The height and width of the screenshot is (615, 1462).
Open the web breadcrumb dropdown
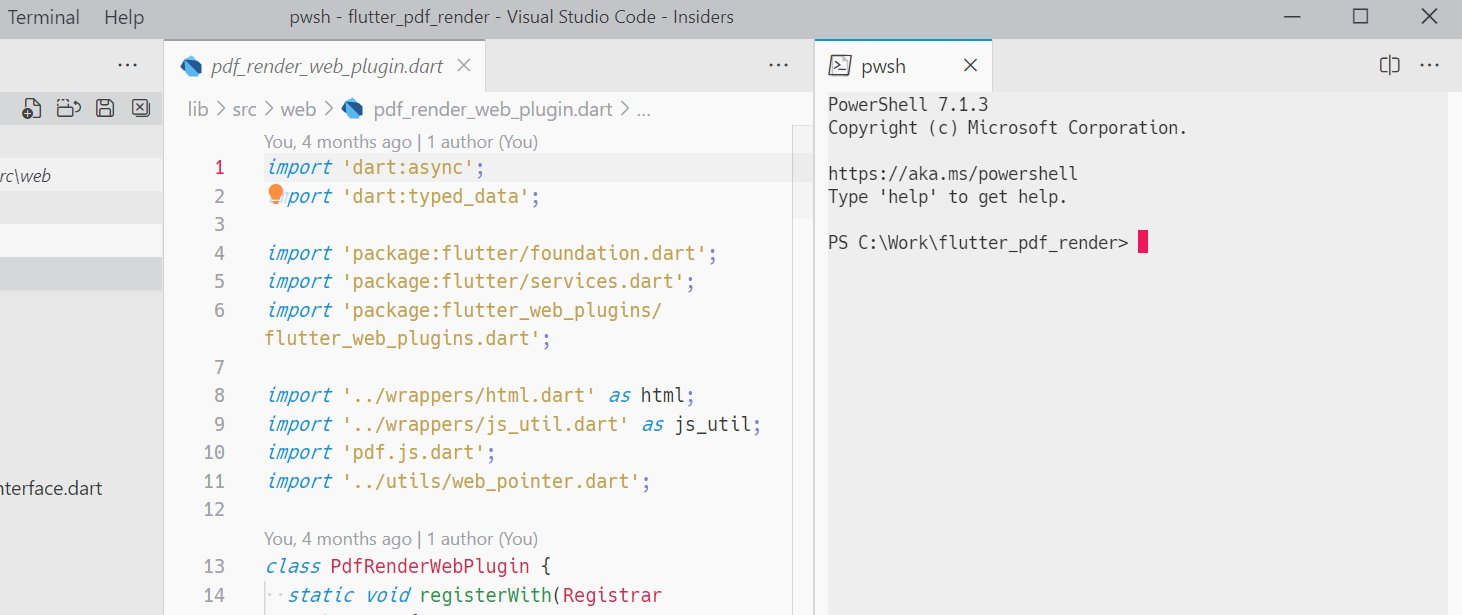point(298,108)
